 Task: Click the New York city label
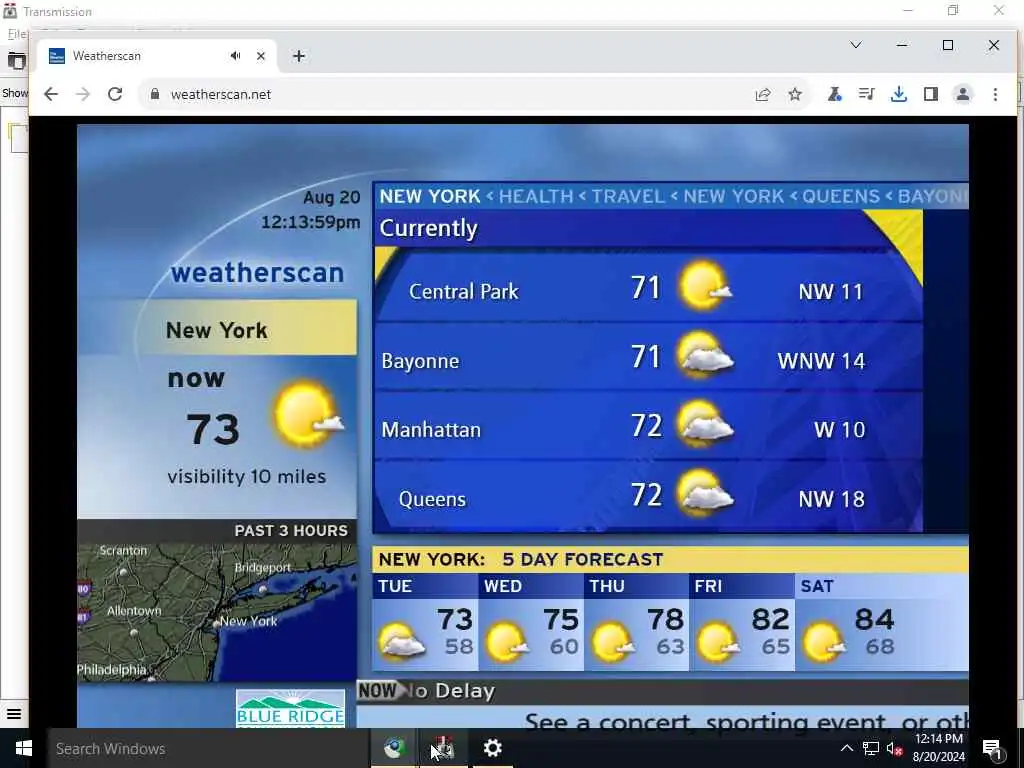(x=216, y=330)
